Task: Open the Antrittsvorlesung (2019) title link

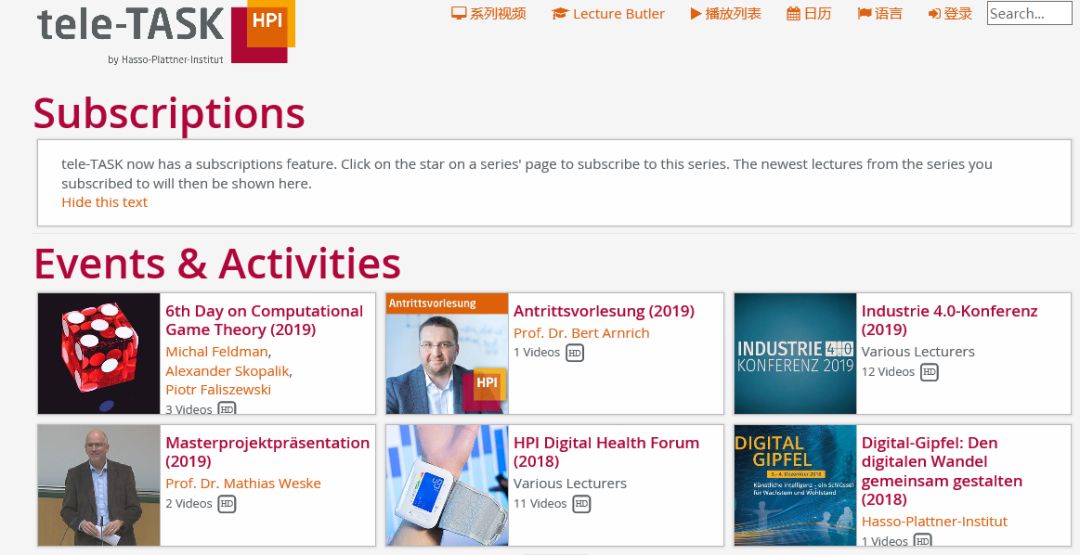Action: pyautogui.click(x=604, y=311)
